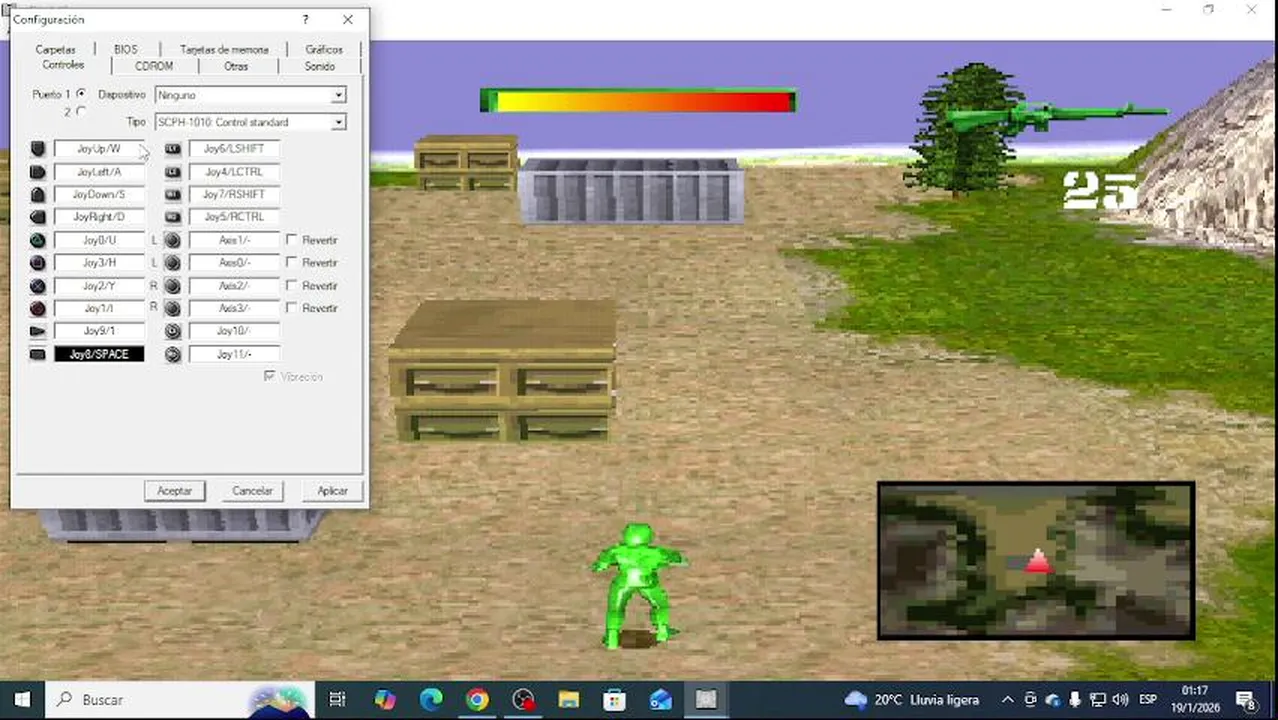Screen dimensions: 1278x720
Task: Switch to the BIOS tab
Action: [125, 49]
